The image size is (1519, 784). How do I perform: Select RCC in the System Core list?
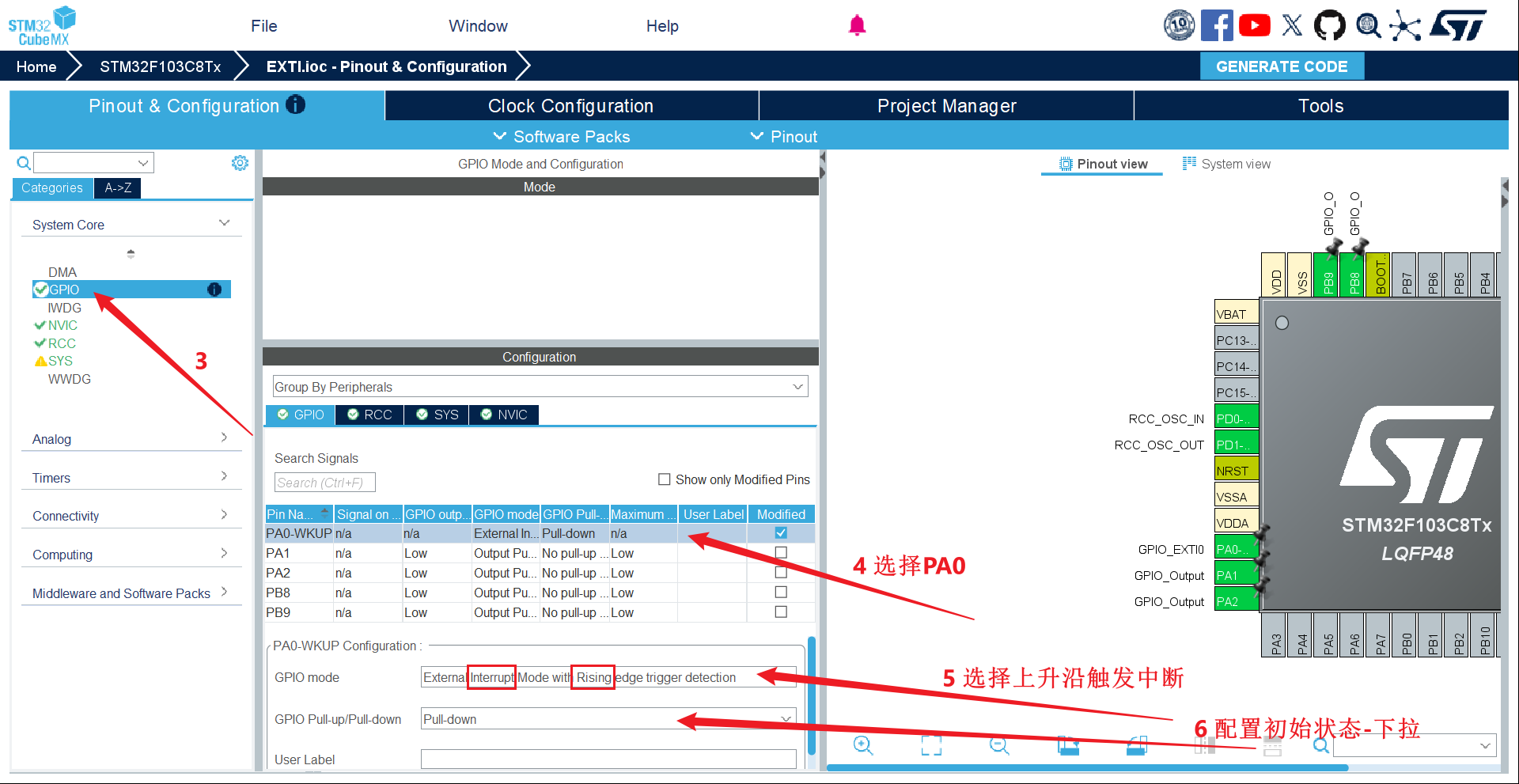[x=62, y=343]
